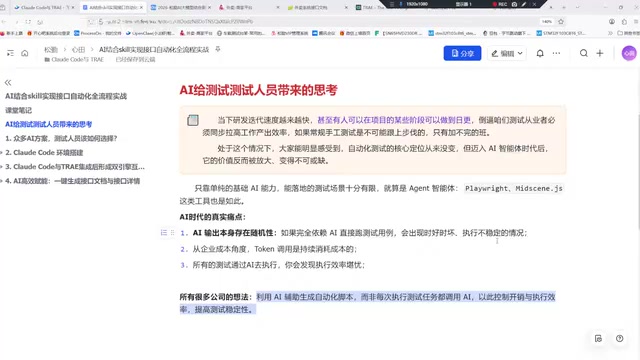Click the bold text AI时代的真实痛点
The width and height of the screenshot is (640, 360).
(212, 217)
